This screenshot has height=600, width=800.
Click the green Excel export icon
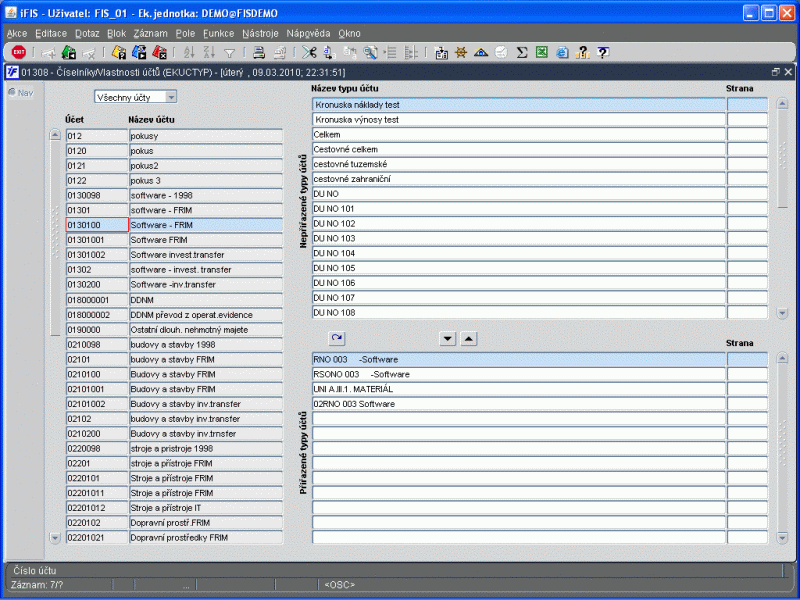coord(542,53)
